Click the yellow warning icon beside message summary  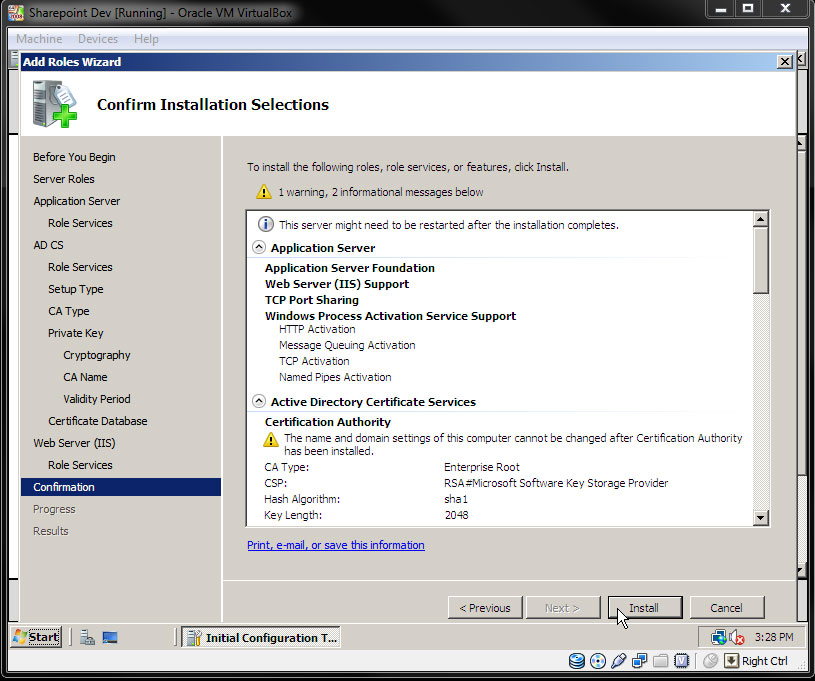pos(264,192)
